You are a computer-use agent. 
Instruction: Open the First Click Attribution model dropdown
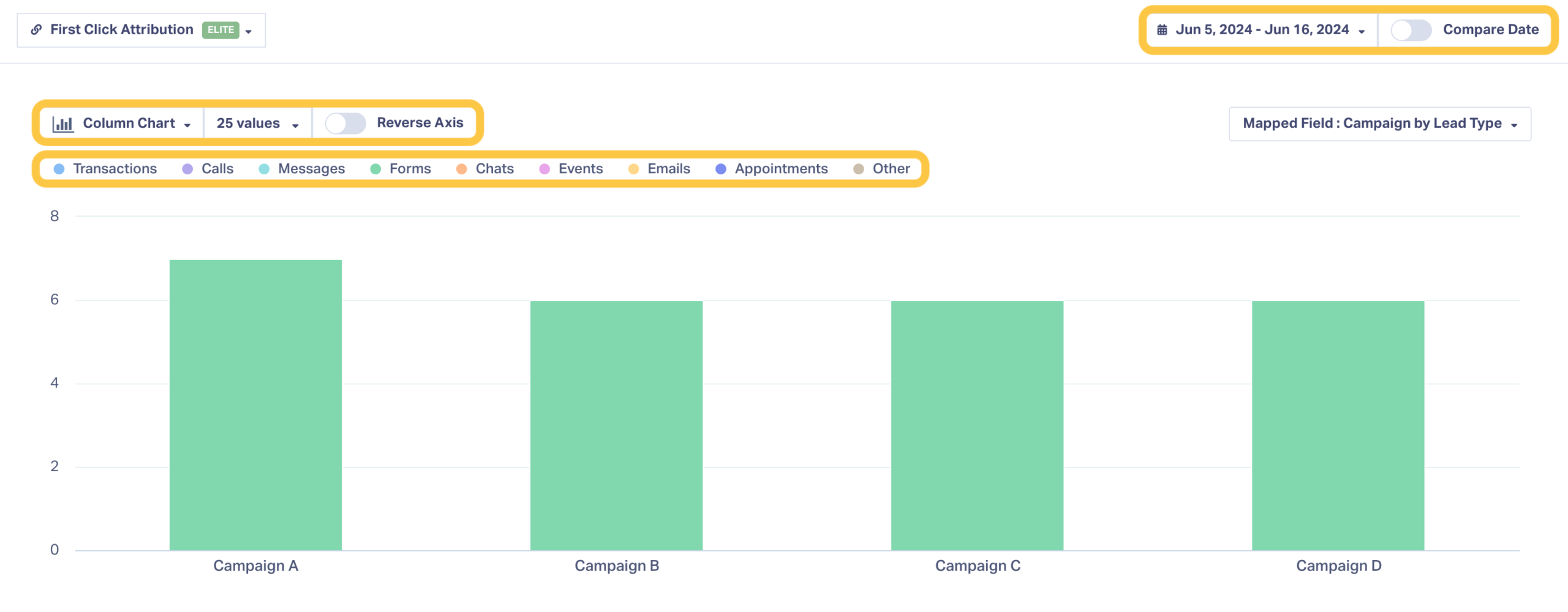[x=141, y=30]
